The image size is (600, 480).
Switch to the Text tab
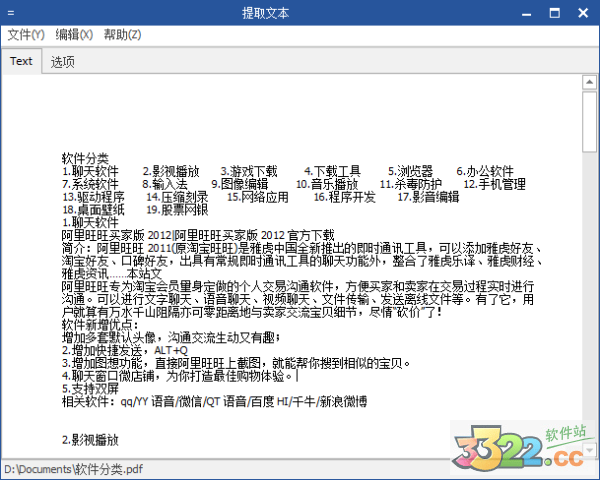point(21,61)
